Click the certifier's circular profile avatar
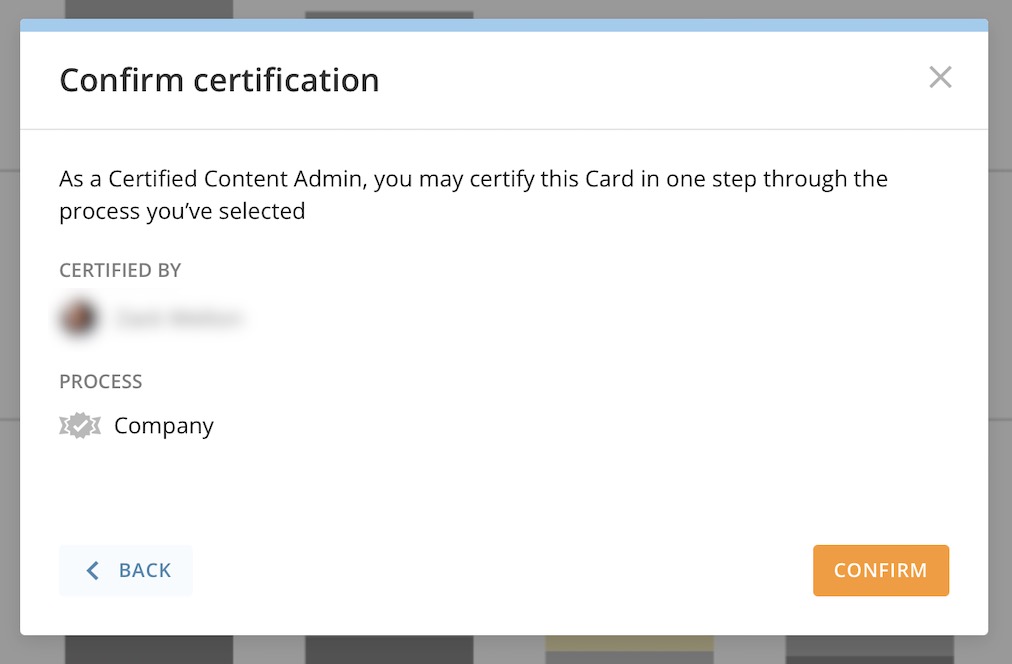The width and height of the screenshot is (1012, 664). tap(79, 317)
